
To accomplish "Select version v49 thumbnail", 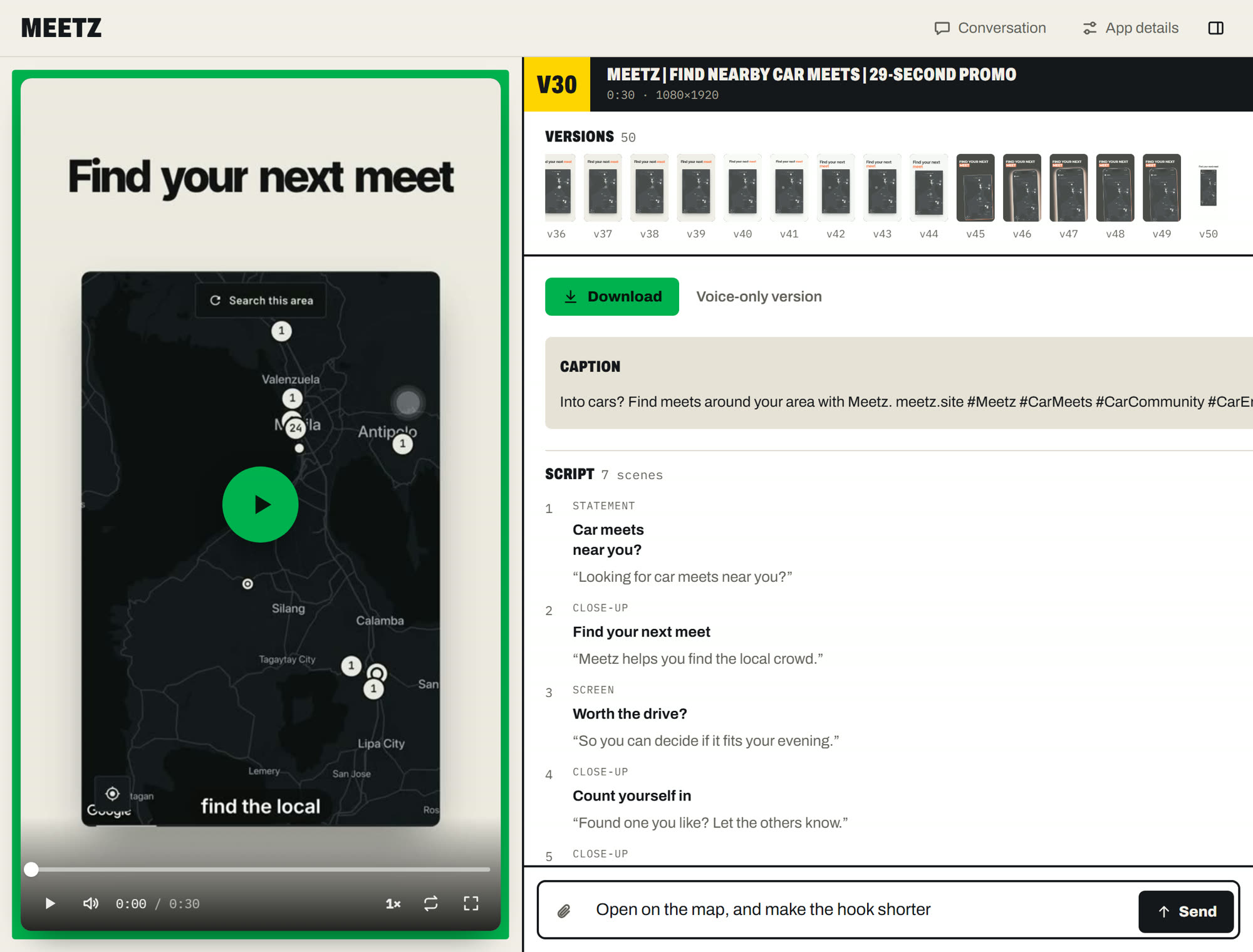I will coord(1162,188).
